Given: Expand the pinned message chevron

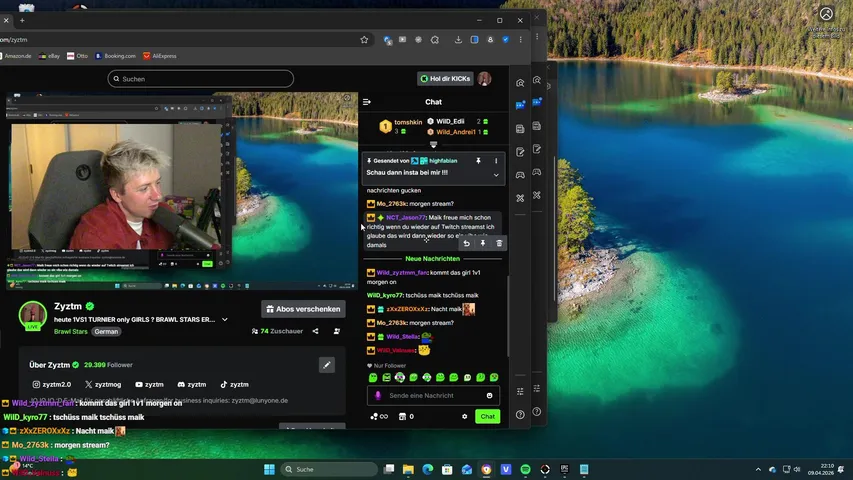Looking at the screenshot, I should pyautogui.click(x=496, y=175).
